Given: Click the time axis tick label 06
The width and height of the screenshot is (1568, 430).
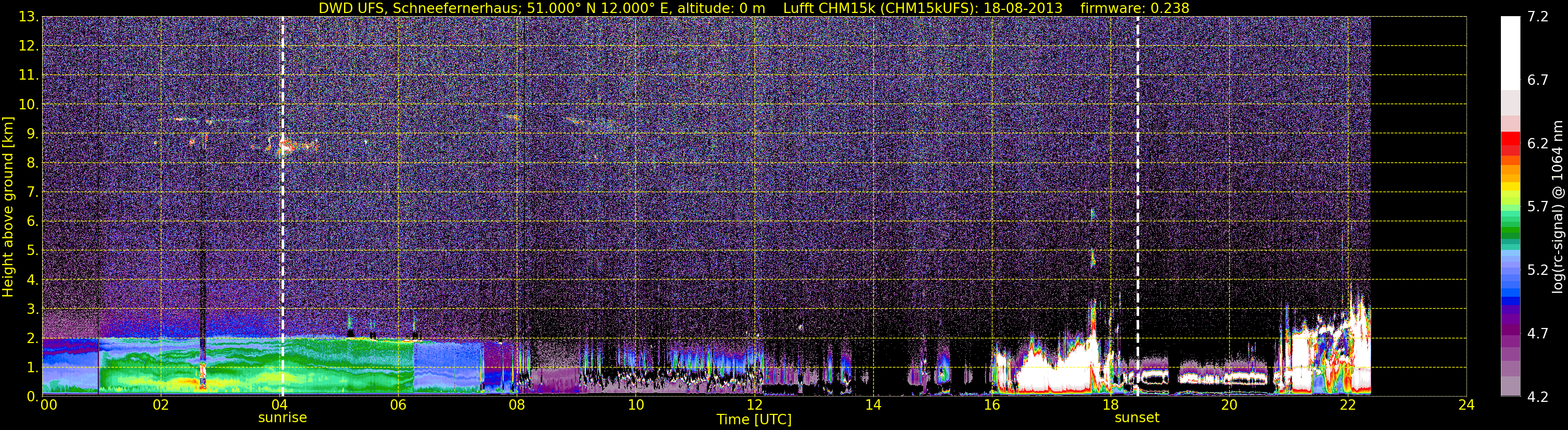Looking at the screenshot, I should pos(398,405).
